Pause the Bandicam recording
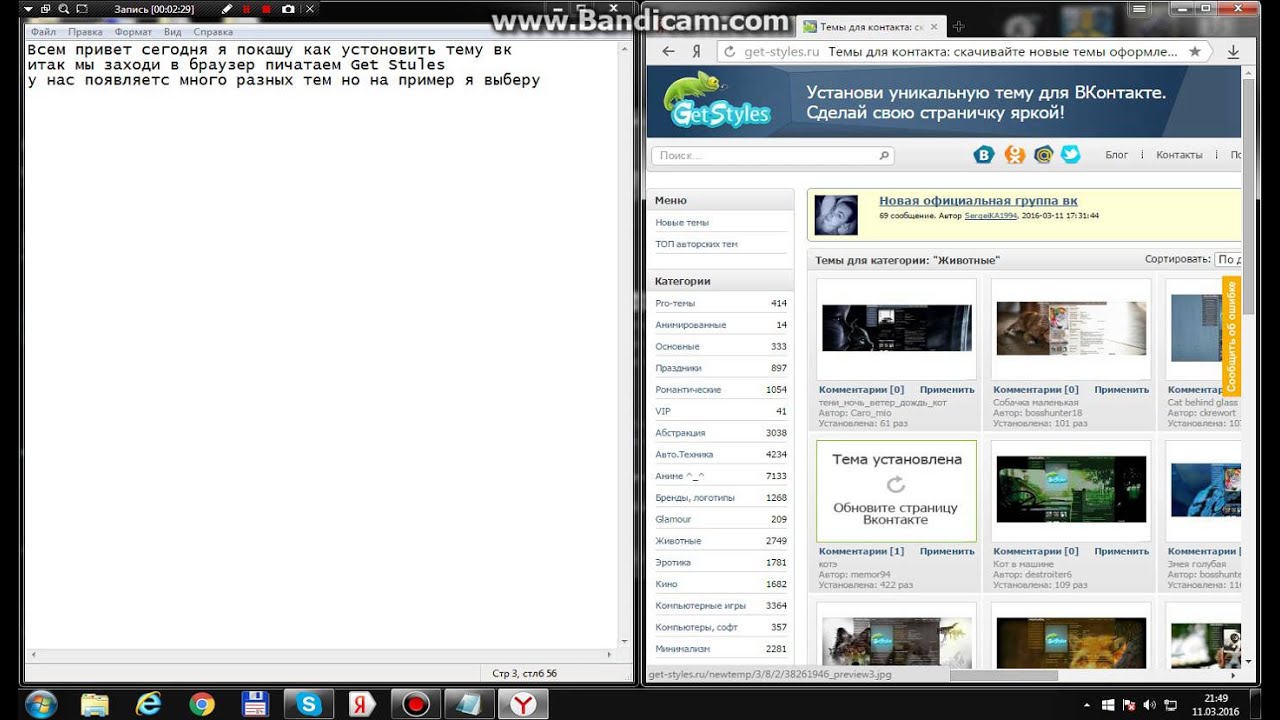Image resolution: width=1280 pixels, height=720 pixels. tap(245, 9)
